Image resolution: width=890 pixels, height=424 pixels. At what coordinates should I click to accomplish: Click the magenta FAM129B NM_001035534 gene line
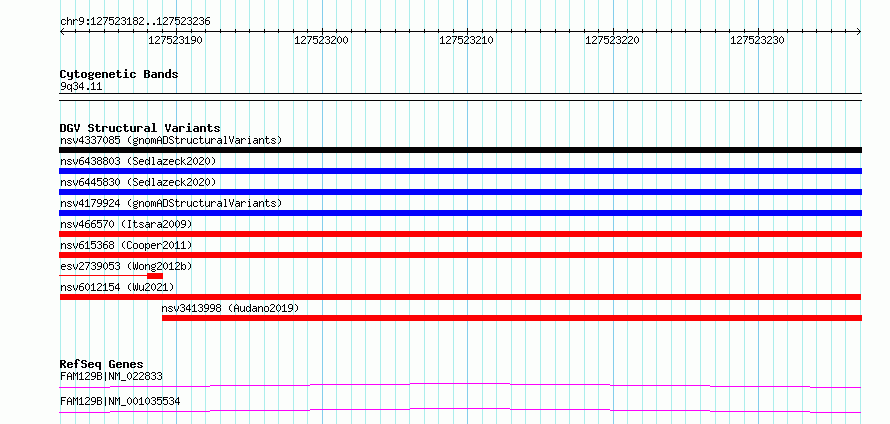(460, 410)
